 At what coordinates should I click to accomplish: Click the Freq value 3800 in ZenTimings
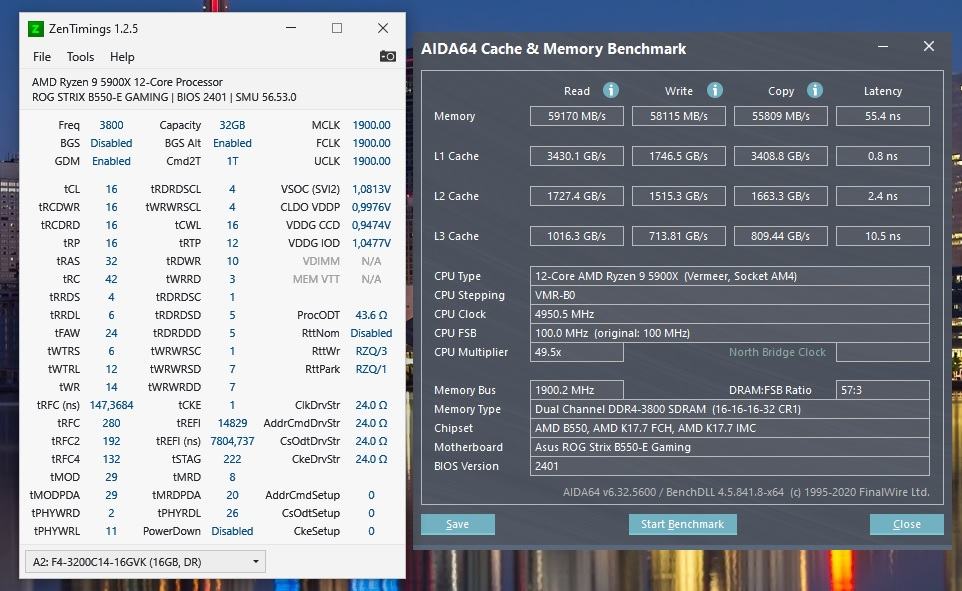111,125
